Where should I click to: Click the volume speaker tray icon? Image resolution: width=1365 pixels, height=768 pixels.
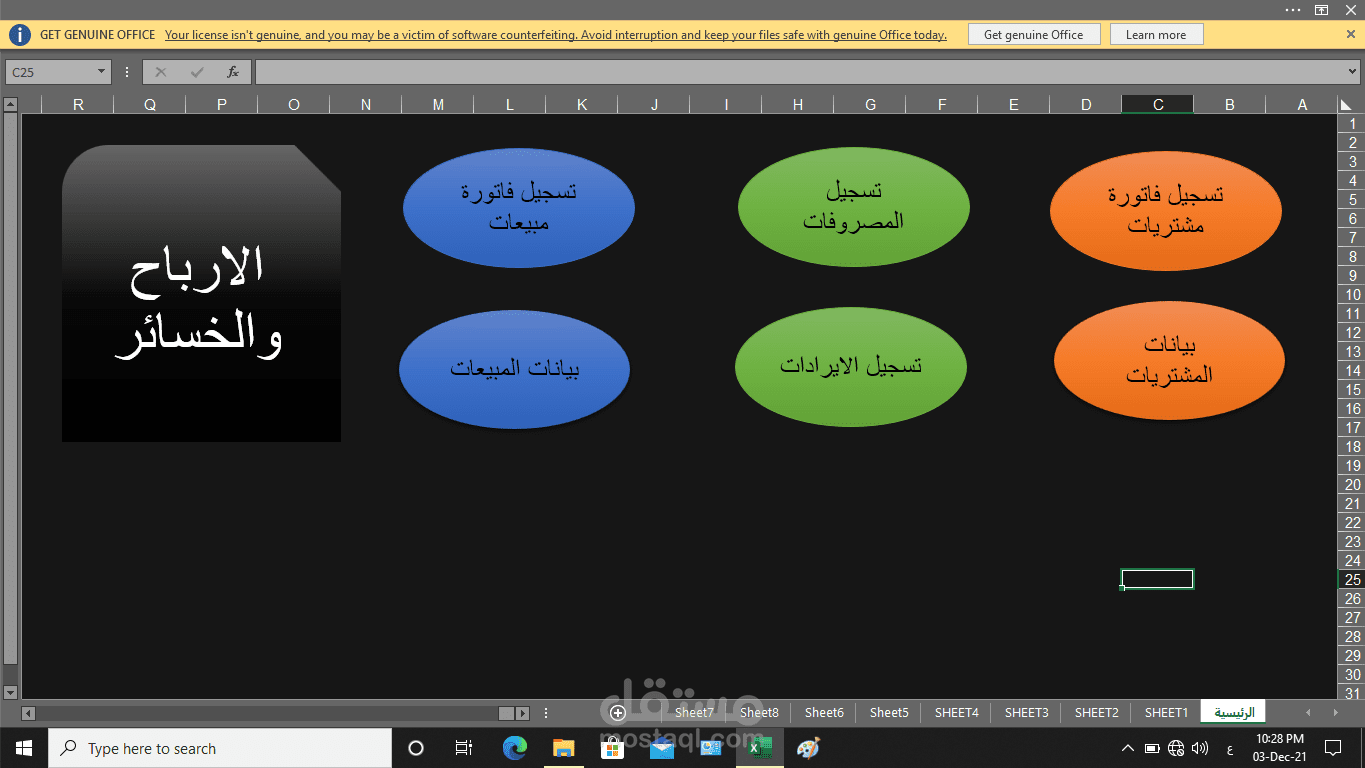tap(1200, 748)
